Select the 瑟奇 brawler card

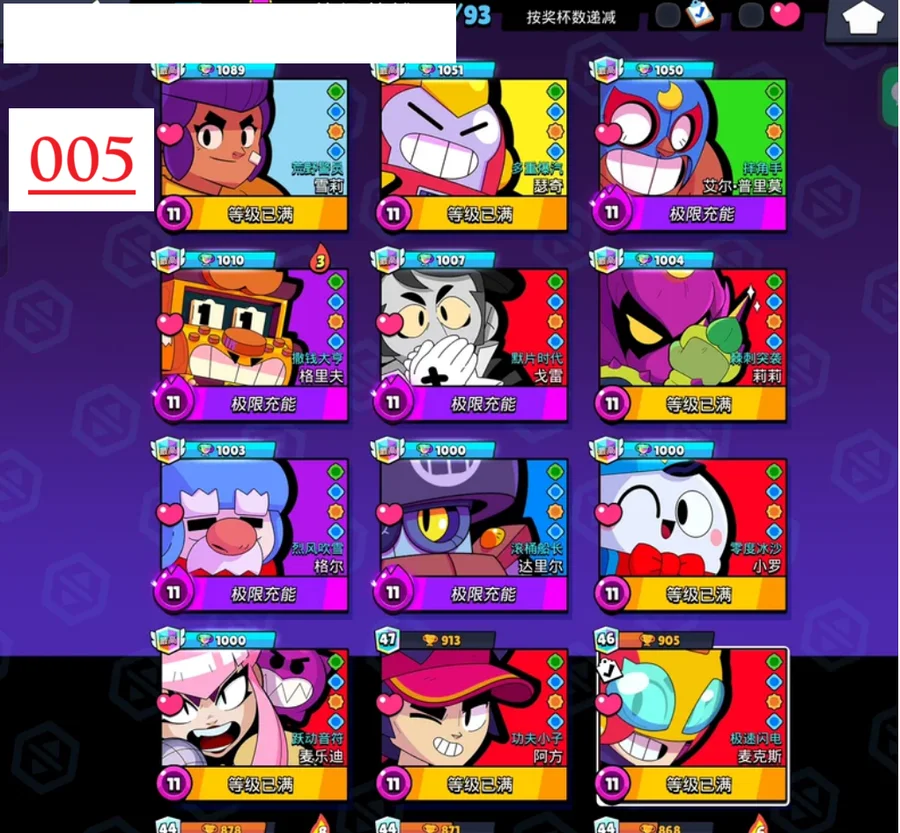[x=474, y=148]
